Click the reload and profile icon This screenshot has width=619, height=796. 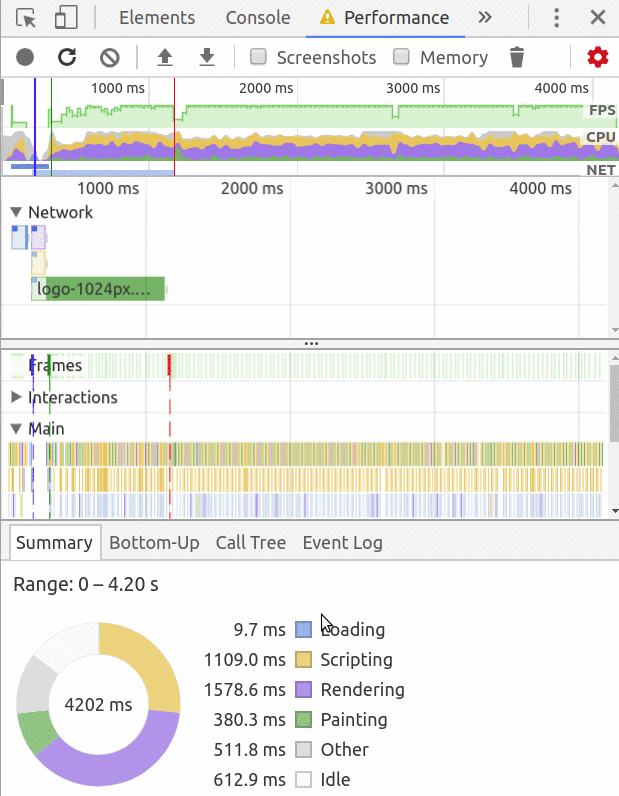pyautogui.click(x=67, y=57)
